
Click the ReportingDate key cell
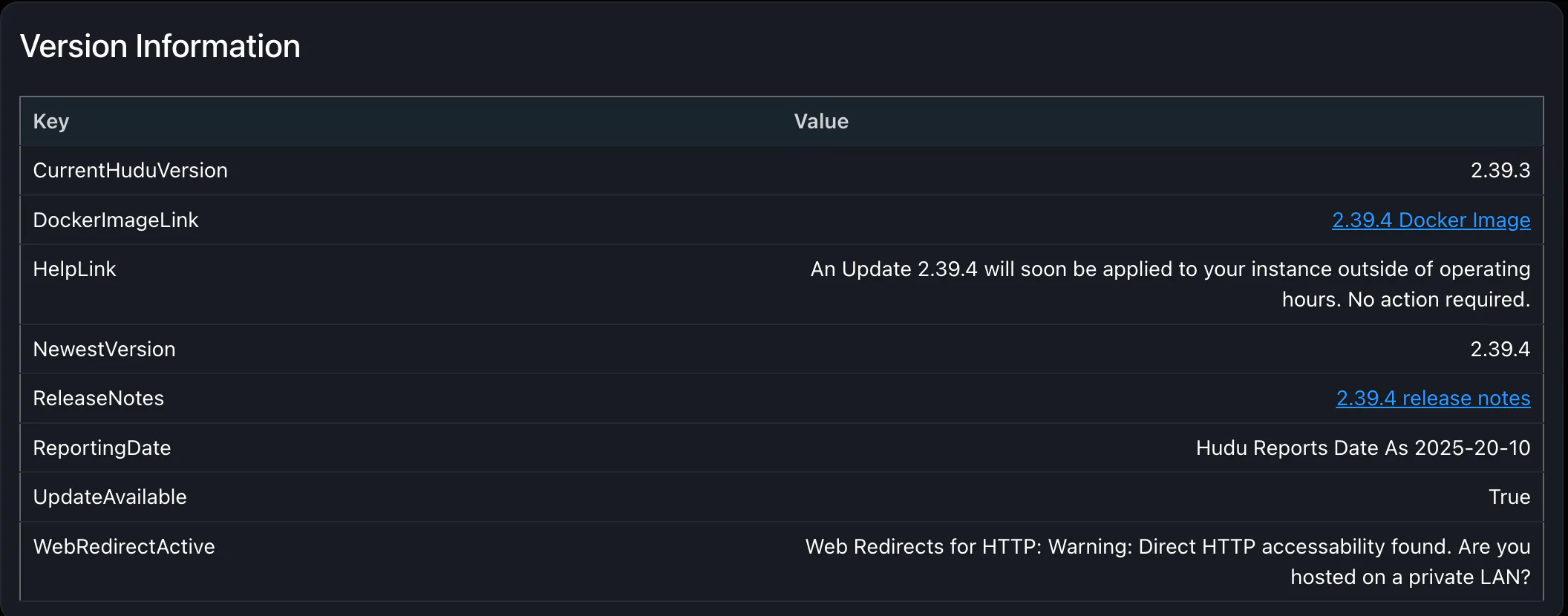coord(102,448)
